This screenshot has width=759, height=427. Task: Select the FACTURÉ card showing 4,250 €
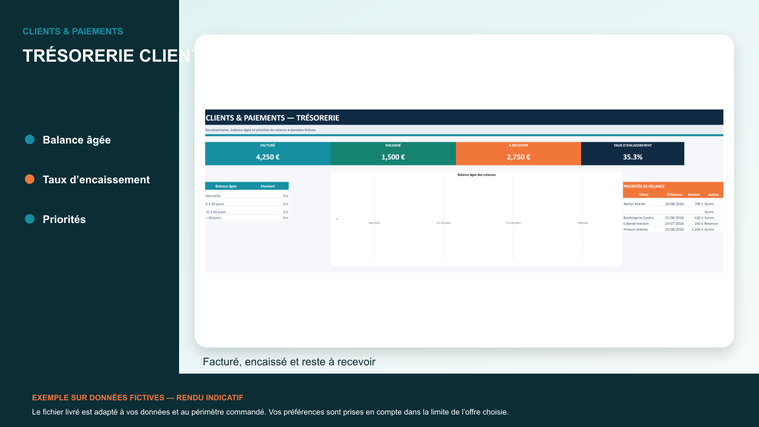[x=268, y=153]
